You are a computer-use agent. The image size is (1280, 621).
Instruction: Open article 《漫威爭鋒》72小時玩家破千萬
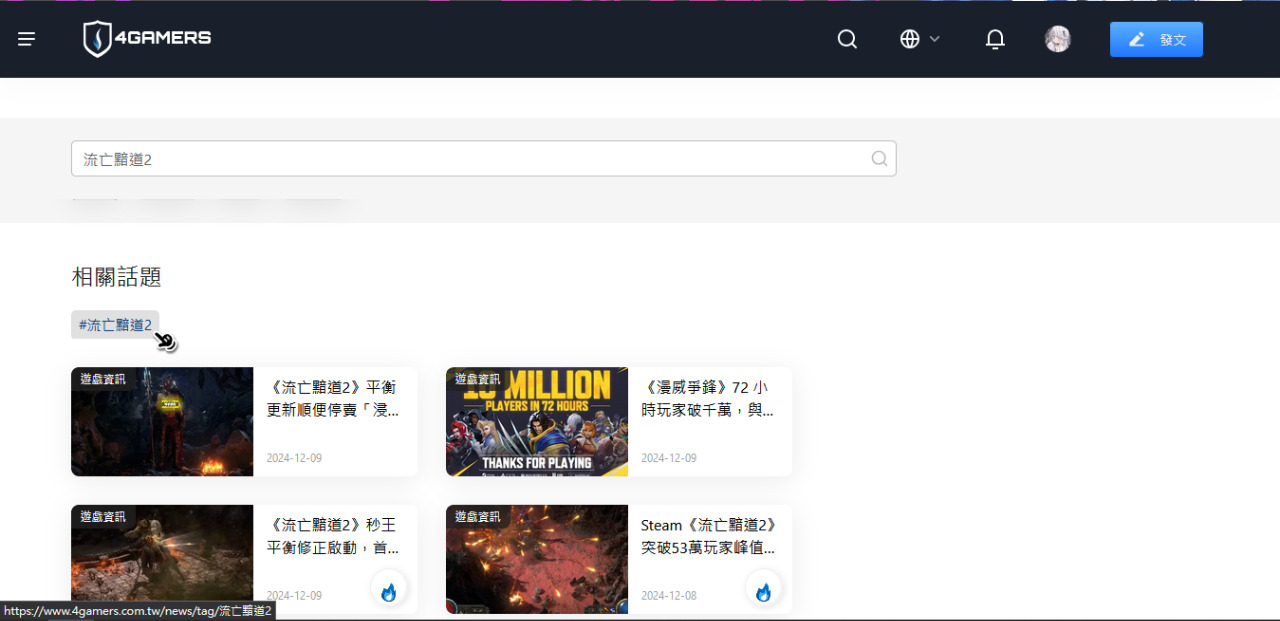[708, 398]
